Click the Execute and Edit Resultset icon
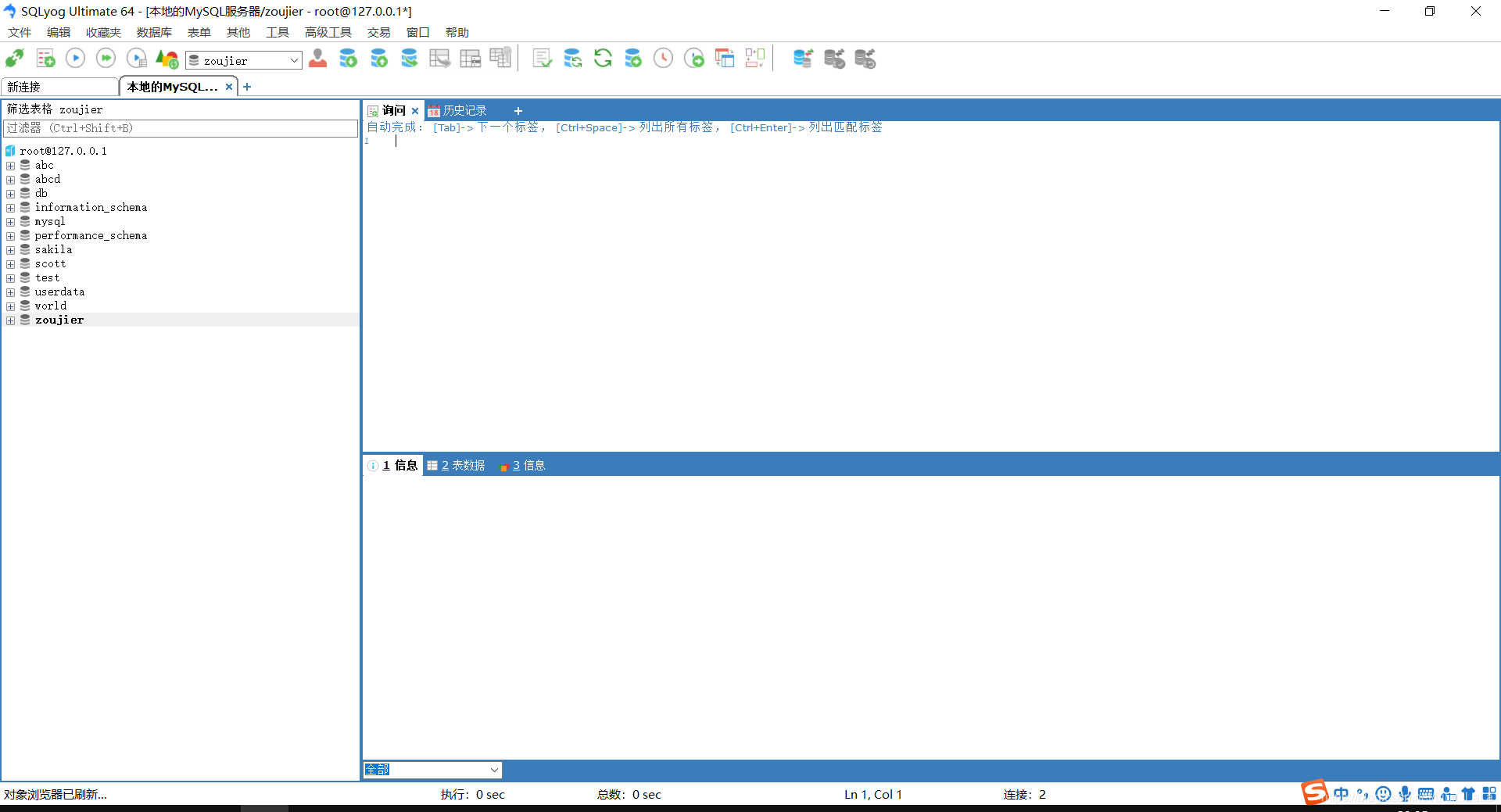Viewport: 1501px width, 812px height. (137, 59)
